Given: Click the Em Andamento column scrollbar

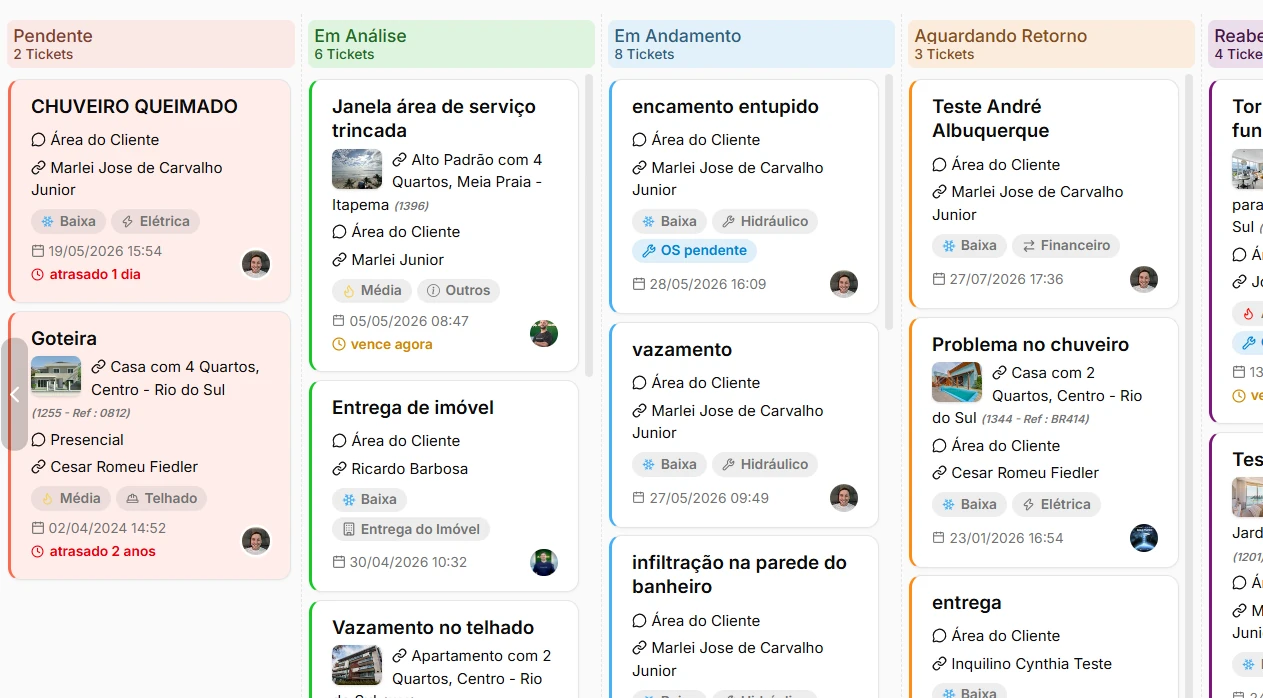Looking at the screenshot, I should click(x=889, y=202).
